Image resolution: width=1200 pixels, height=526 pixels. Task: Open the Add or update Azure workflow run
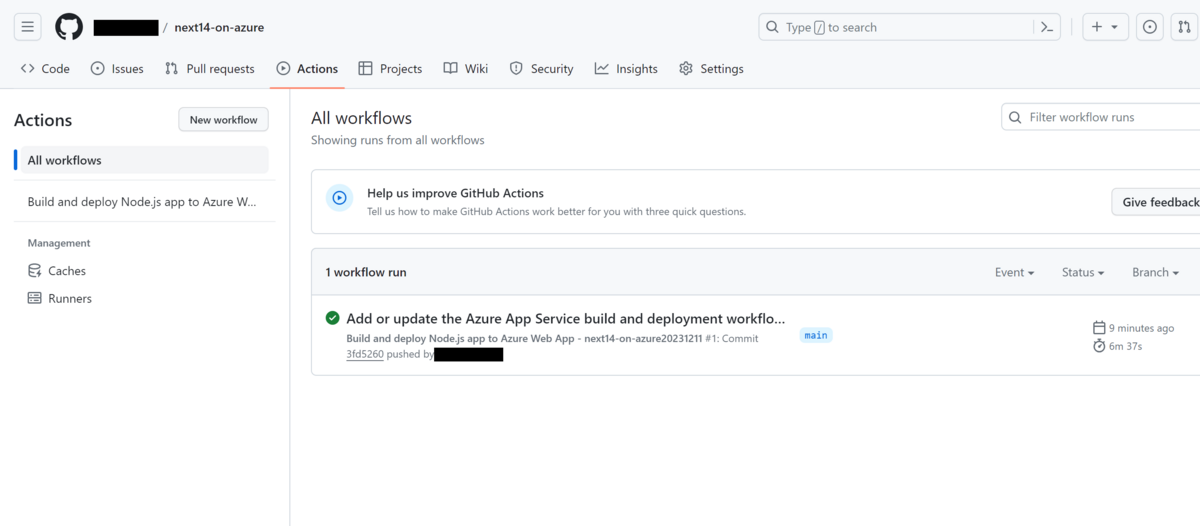tap(566, 319)
